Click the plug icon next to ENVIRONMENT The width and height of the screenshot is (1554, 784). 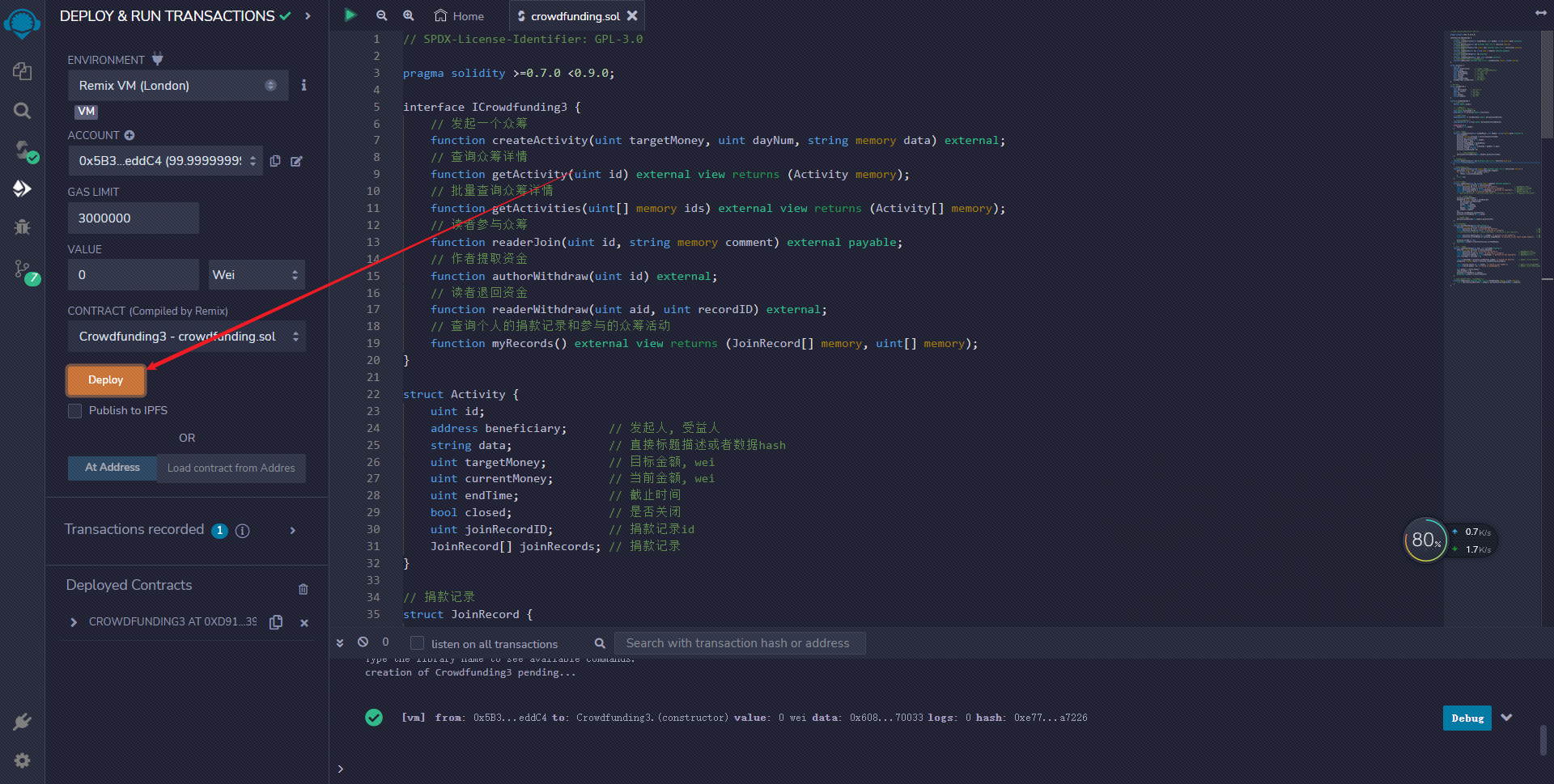158,58
